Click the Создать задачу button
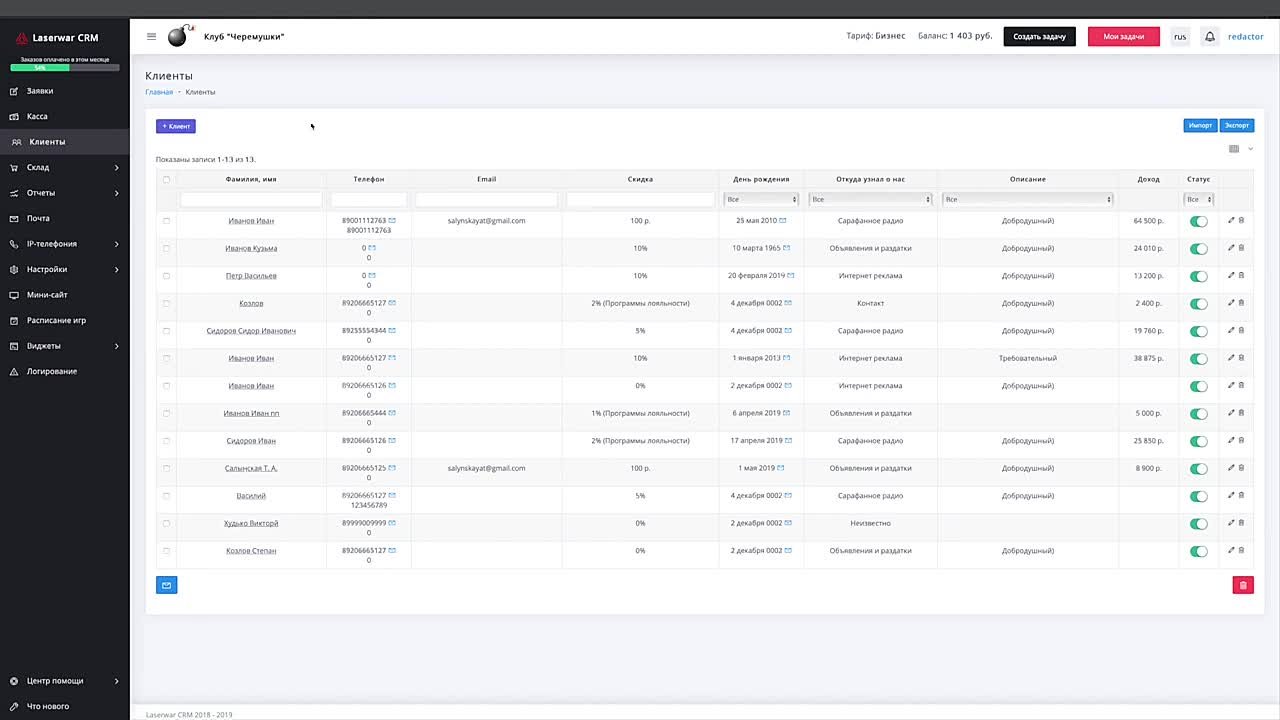This screenshot has height=720, width=1280. (1039, 36)
